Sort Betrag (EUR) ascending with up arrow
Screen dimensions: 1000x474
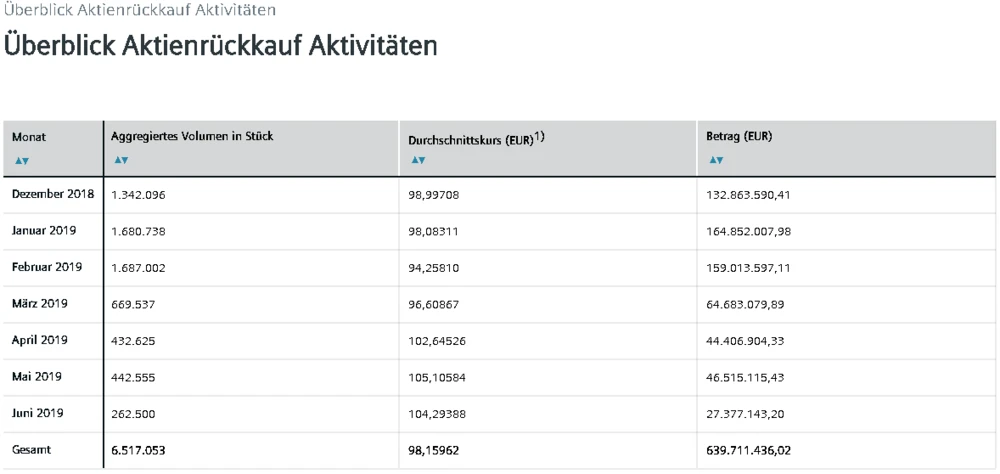click(x=711, y=159)
